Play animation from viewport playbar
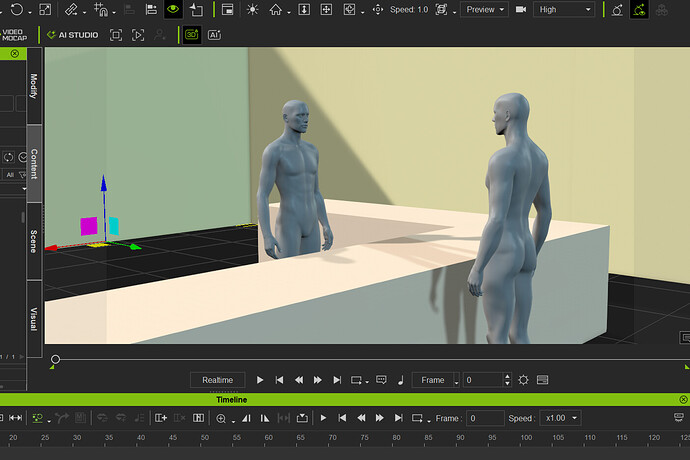This screenshot has width=690, height=460. coord(260,380)
